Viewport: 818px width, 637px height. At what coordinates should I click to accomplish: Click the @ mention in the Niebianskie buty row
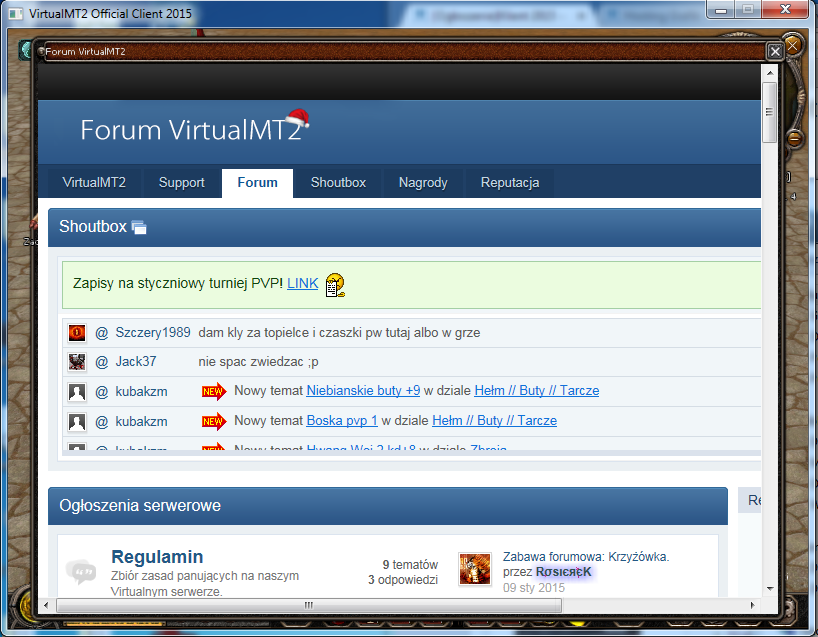click(x=102, y=392)
